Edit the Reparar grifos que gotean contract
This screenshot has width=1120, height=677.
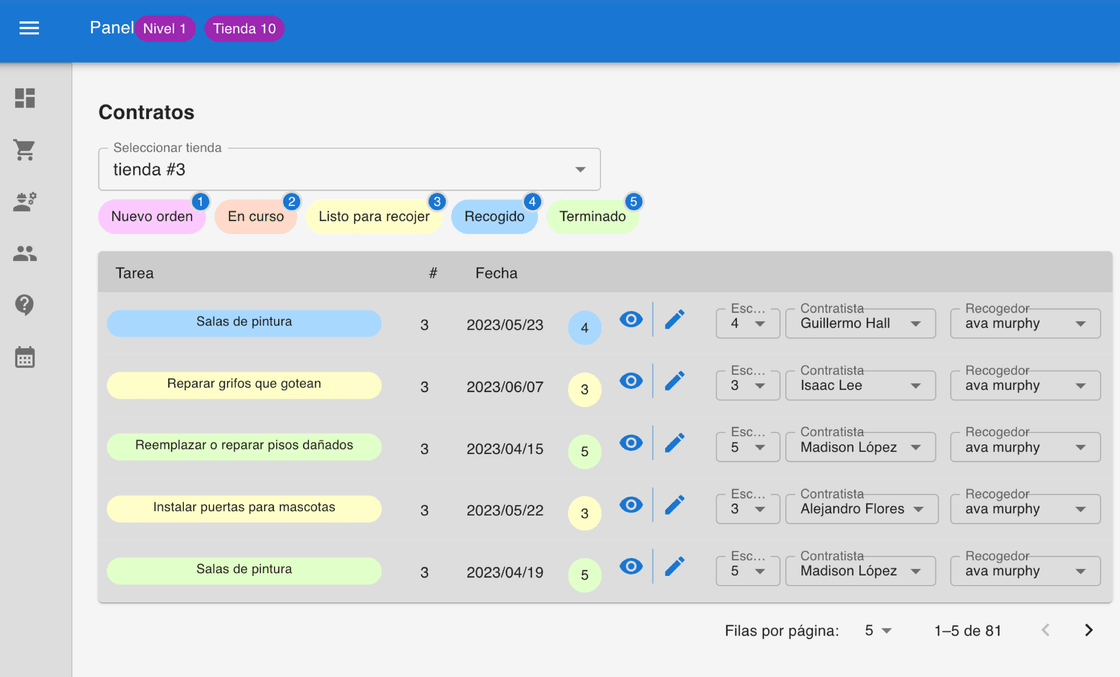point(675,381)
